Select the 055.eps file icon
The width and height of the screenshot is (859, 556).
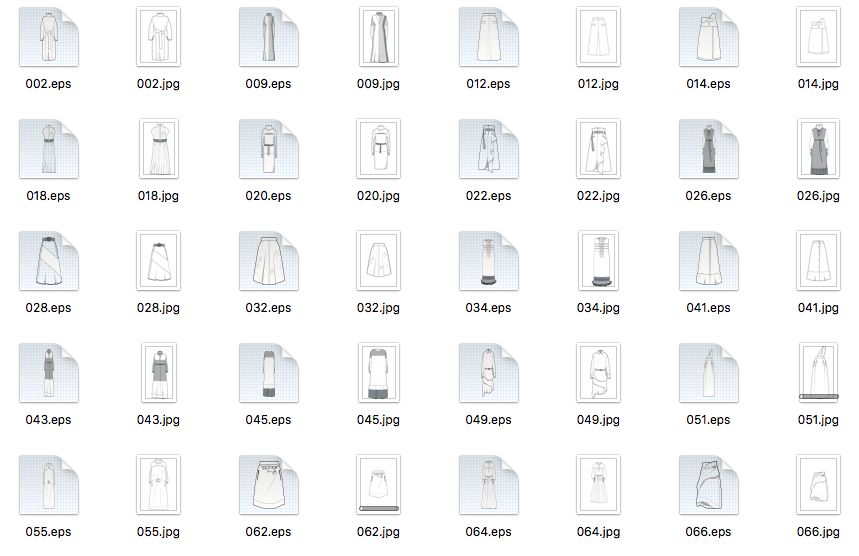[49, 485]
